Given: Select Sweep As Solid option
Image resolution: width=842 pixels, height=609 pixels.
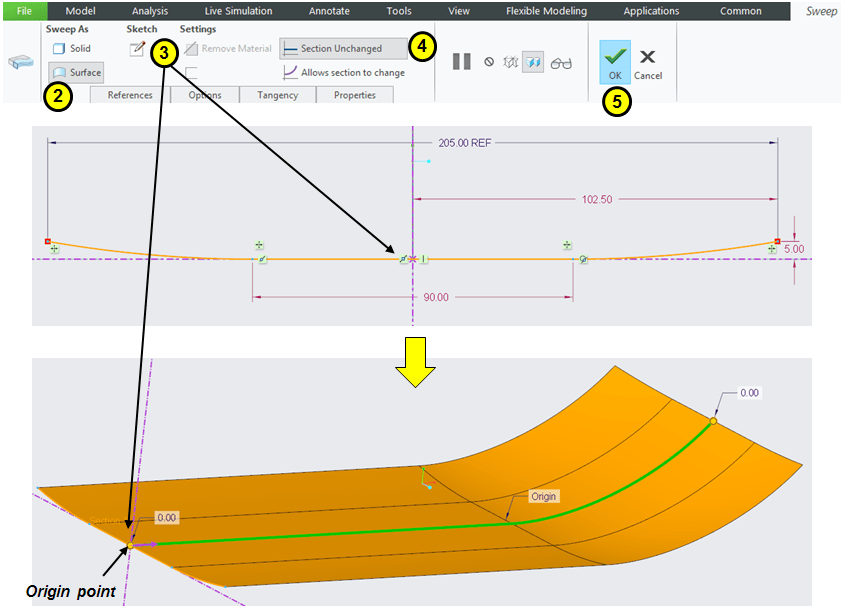Looking at the screenshot, I should [x=71, y=48].
